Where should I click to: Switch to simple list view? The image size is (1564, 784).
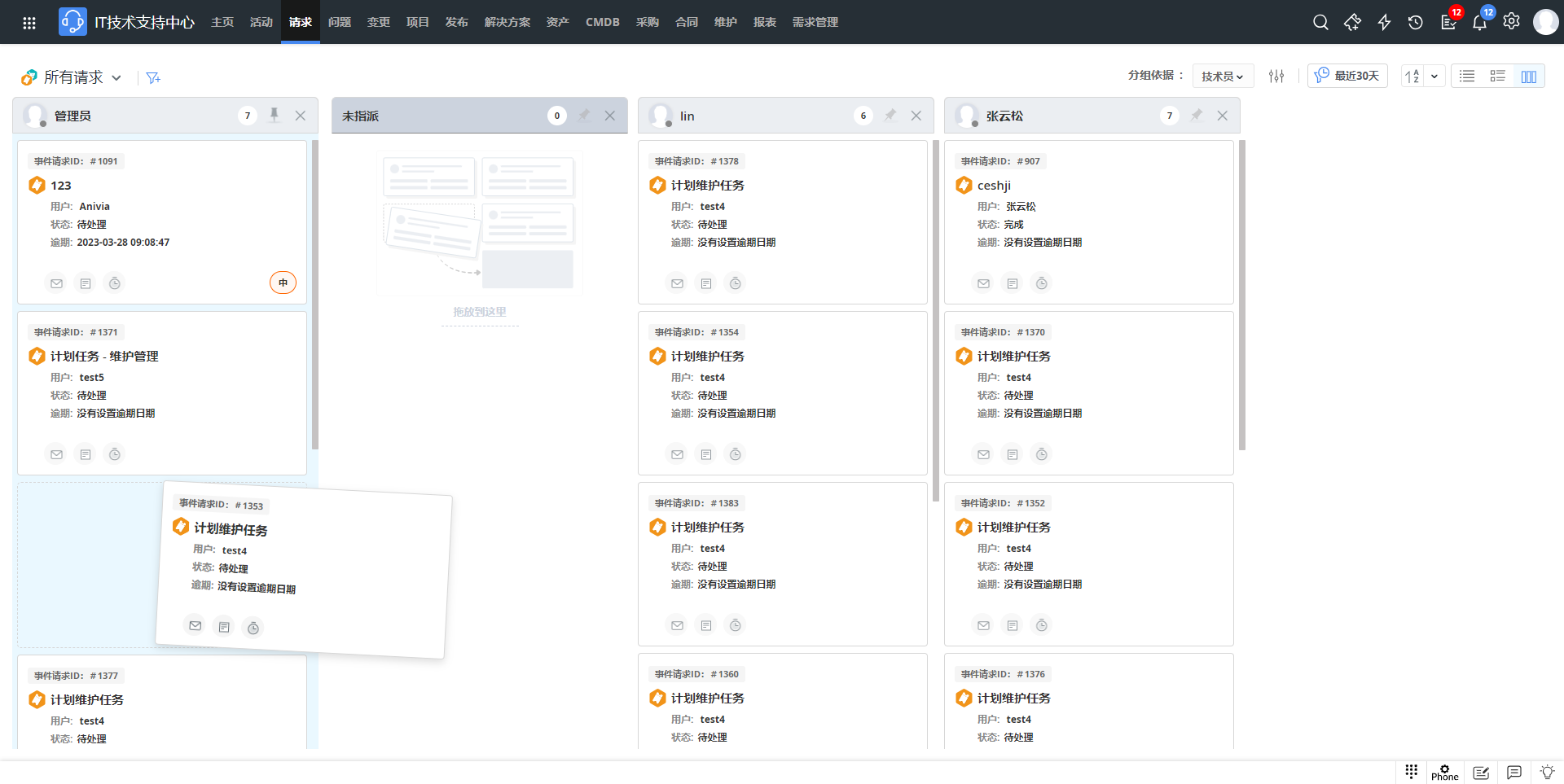[1467, 76]
